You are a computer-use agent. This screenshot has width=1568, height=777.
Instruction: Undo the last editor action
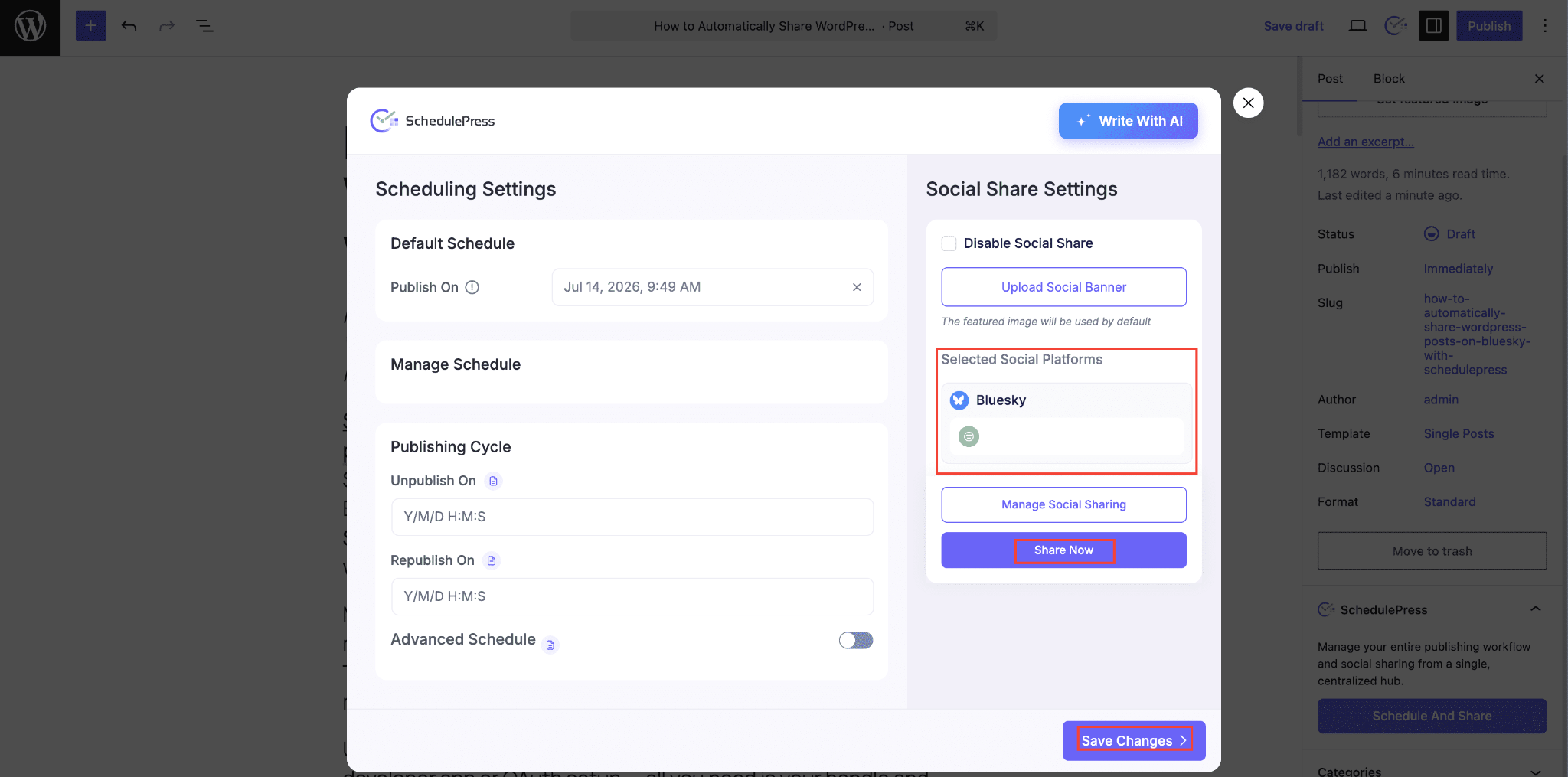129,26
